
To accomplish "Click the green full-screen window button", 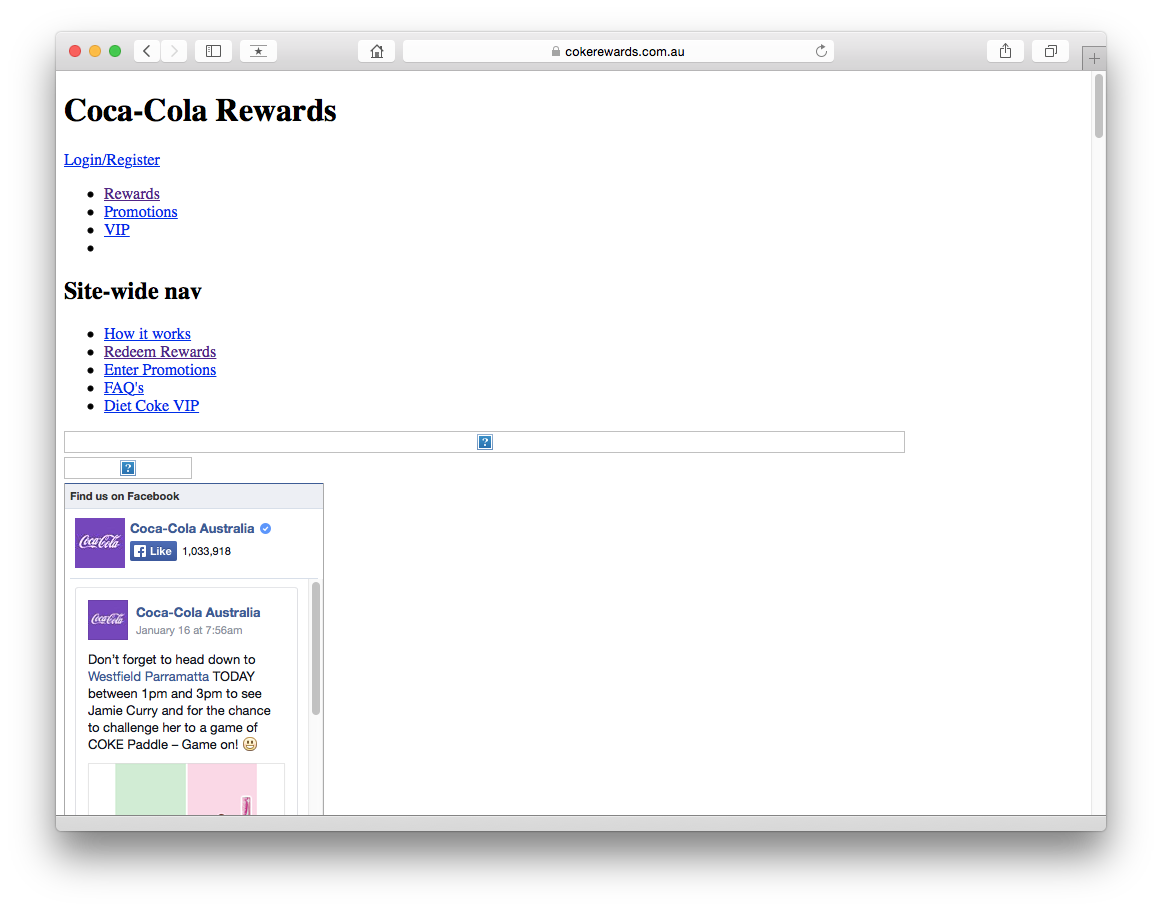I will pyautogui.click(x=115, y=51).
